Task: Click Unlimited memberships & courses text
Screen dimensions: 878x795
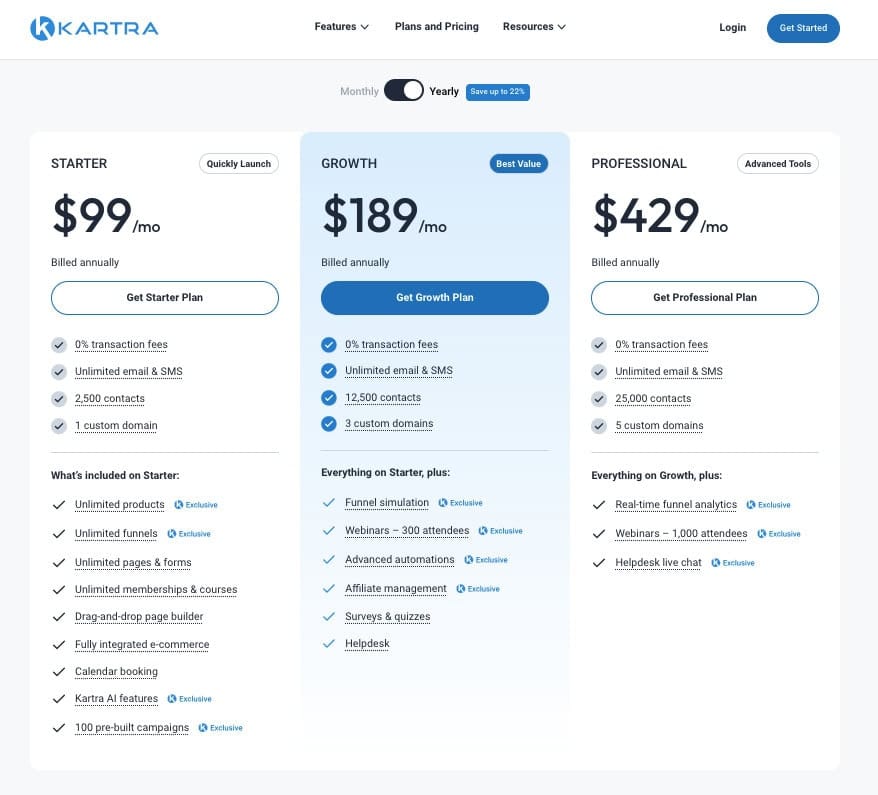Action: (156, 590)
